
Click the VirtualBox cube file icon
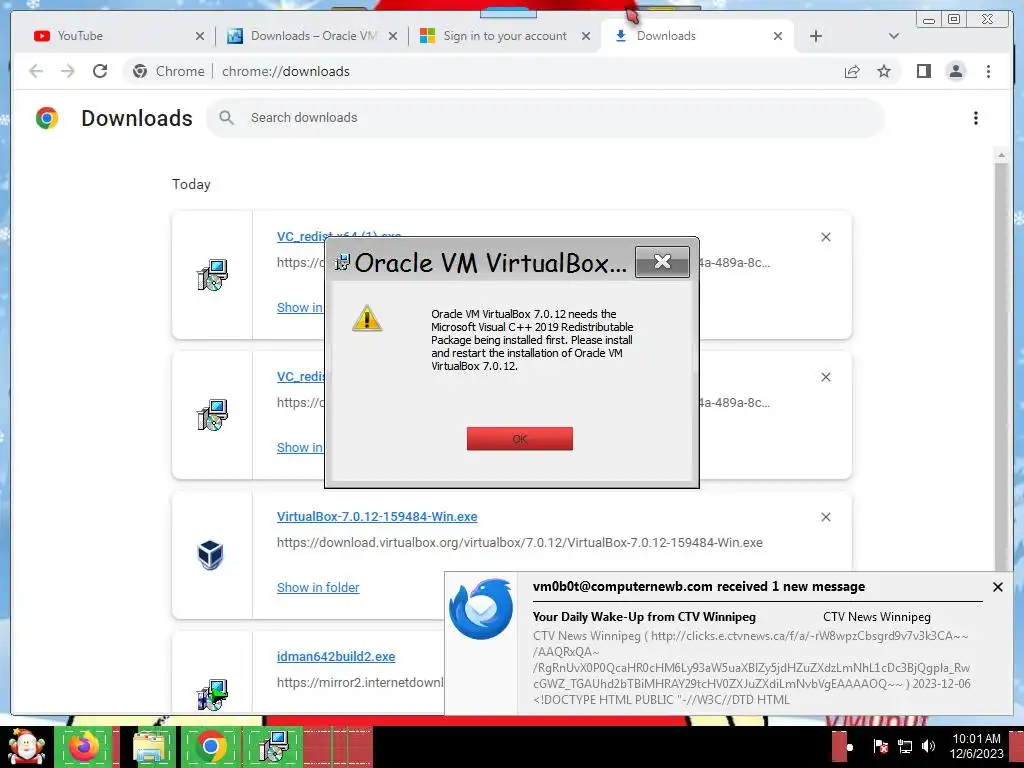pos(211,555)
